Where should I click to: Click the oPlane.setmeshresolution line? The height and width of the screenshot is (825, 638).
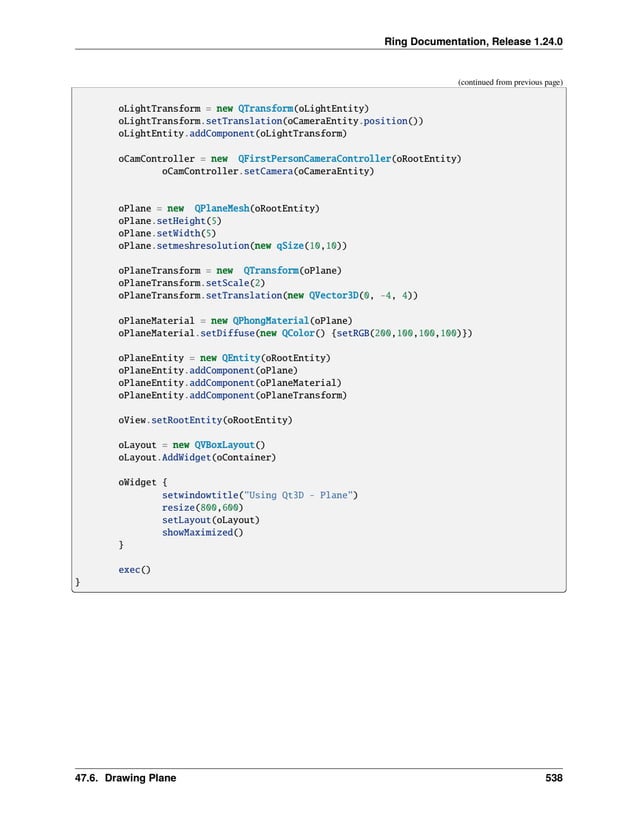[x=232, y=246]
